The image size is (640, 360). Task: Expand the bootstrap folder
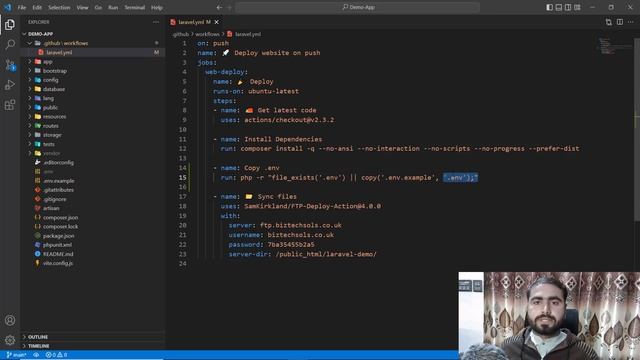92,71
